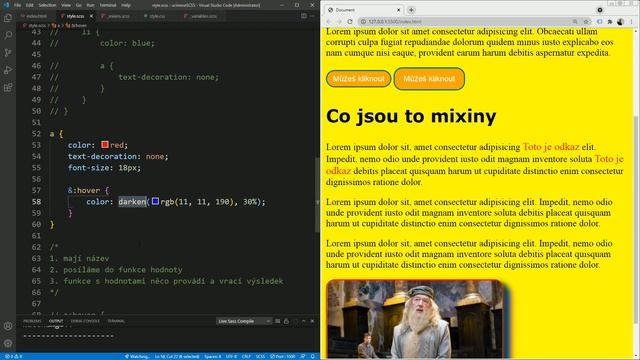Open the Run and Debug view
Screen dimensions: 640x360
point(8,70)
